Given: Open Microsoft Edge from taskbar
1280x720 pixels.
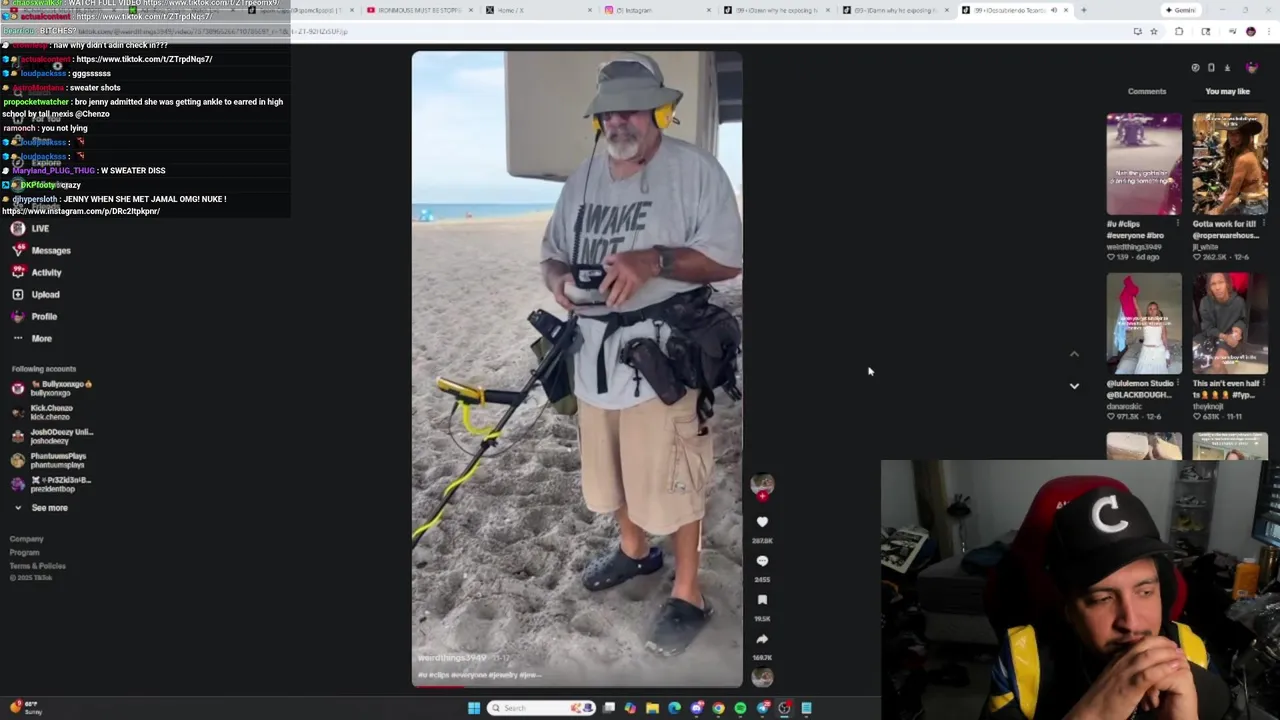Looking at the screenshot, I should coord(674,708).
